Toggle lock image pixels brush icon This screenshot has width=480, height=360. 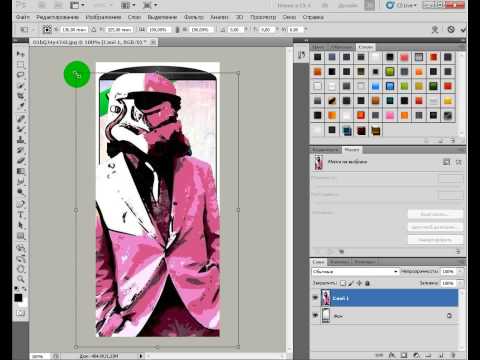point(351,283)
